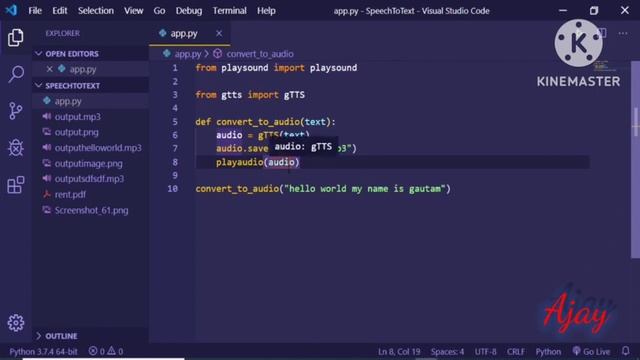Click line number 10 in the gutter
Image resolution: width=640 pixels, height=360 pixels.
click(173, 189)
